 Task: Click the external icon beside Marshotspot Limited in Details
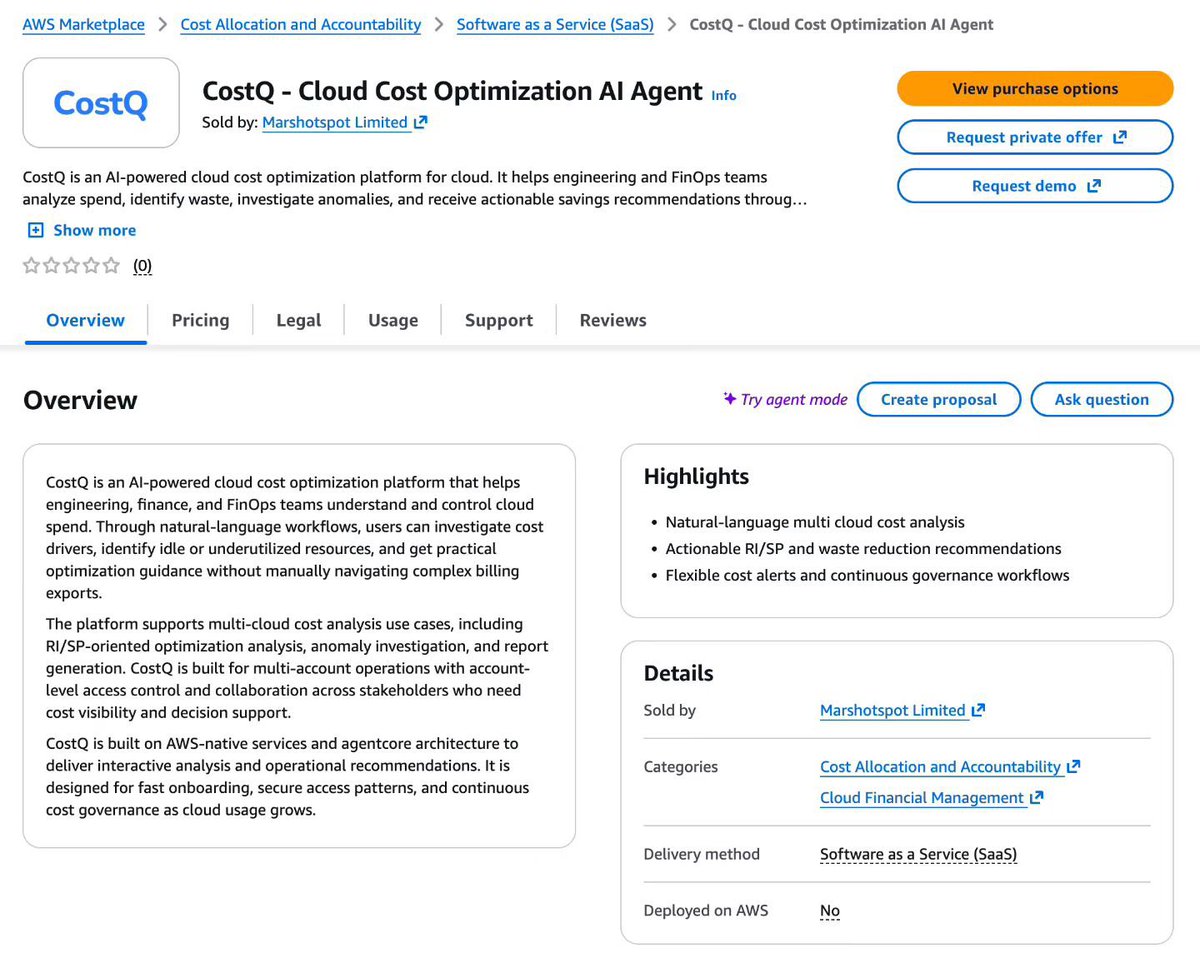[x=979, y=710]
